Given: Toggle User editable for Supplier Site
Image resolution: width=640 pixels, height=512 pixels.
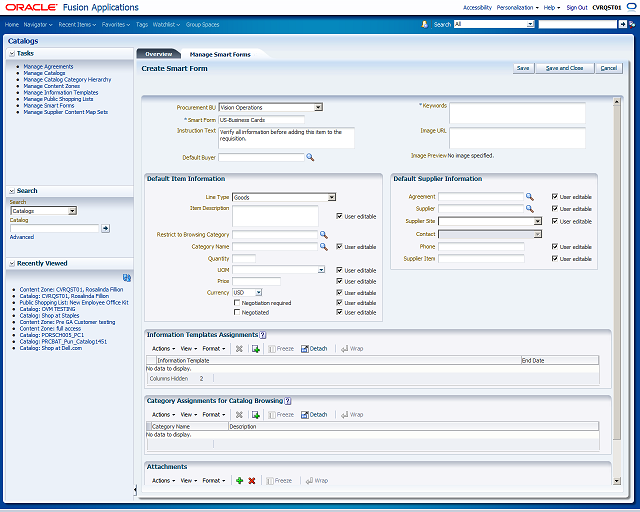Looking at the screenshot, I should pos(555,221).
